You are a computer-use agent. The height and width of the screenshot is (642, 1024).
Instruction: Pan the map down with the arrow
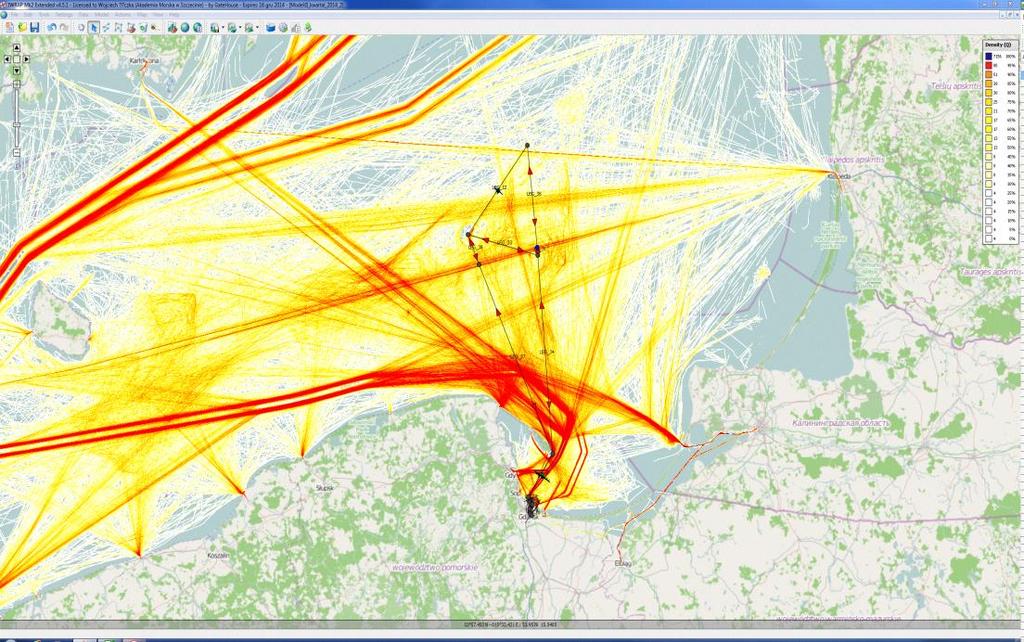point(17,71)
